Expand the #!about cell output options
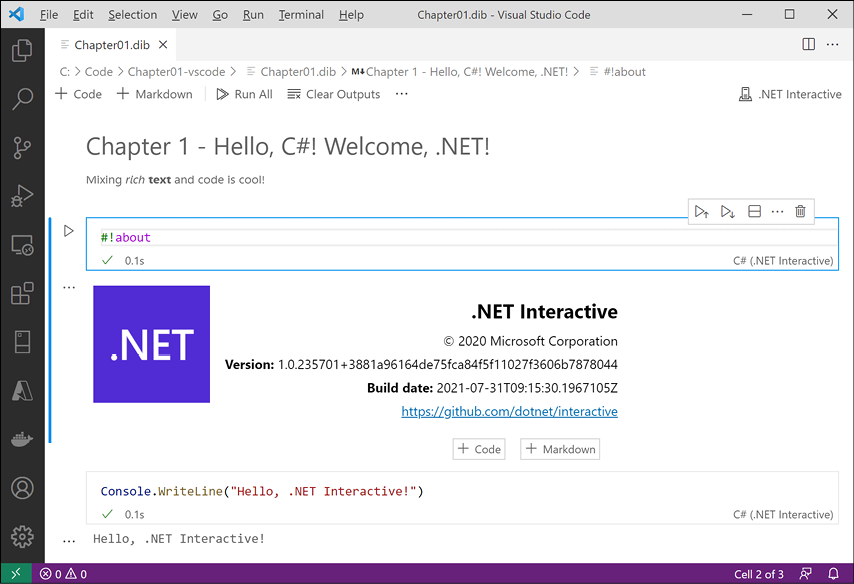The image size is (854, 584). (x=69, y=288)
